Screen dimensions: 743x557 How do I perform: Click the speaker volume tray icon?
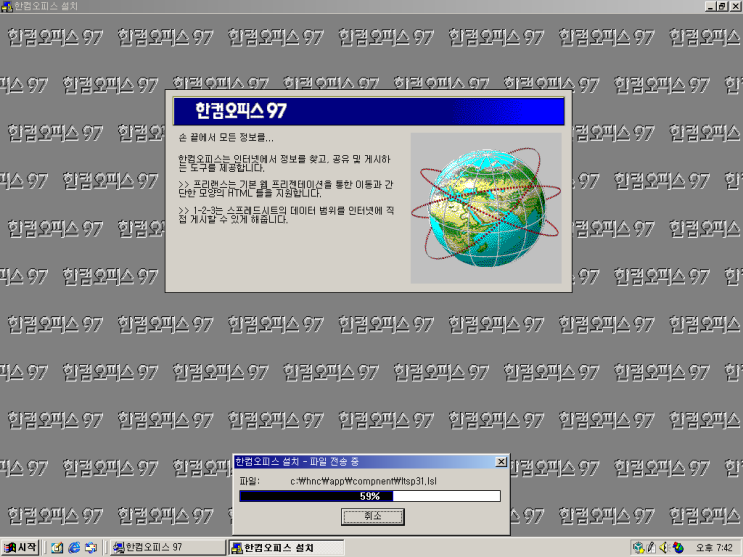coord(664,548)
